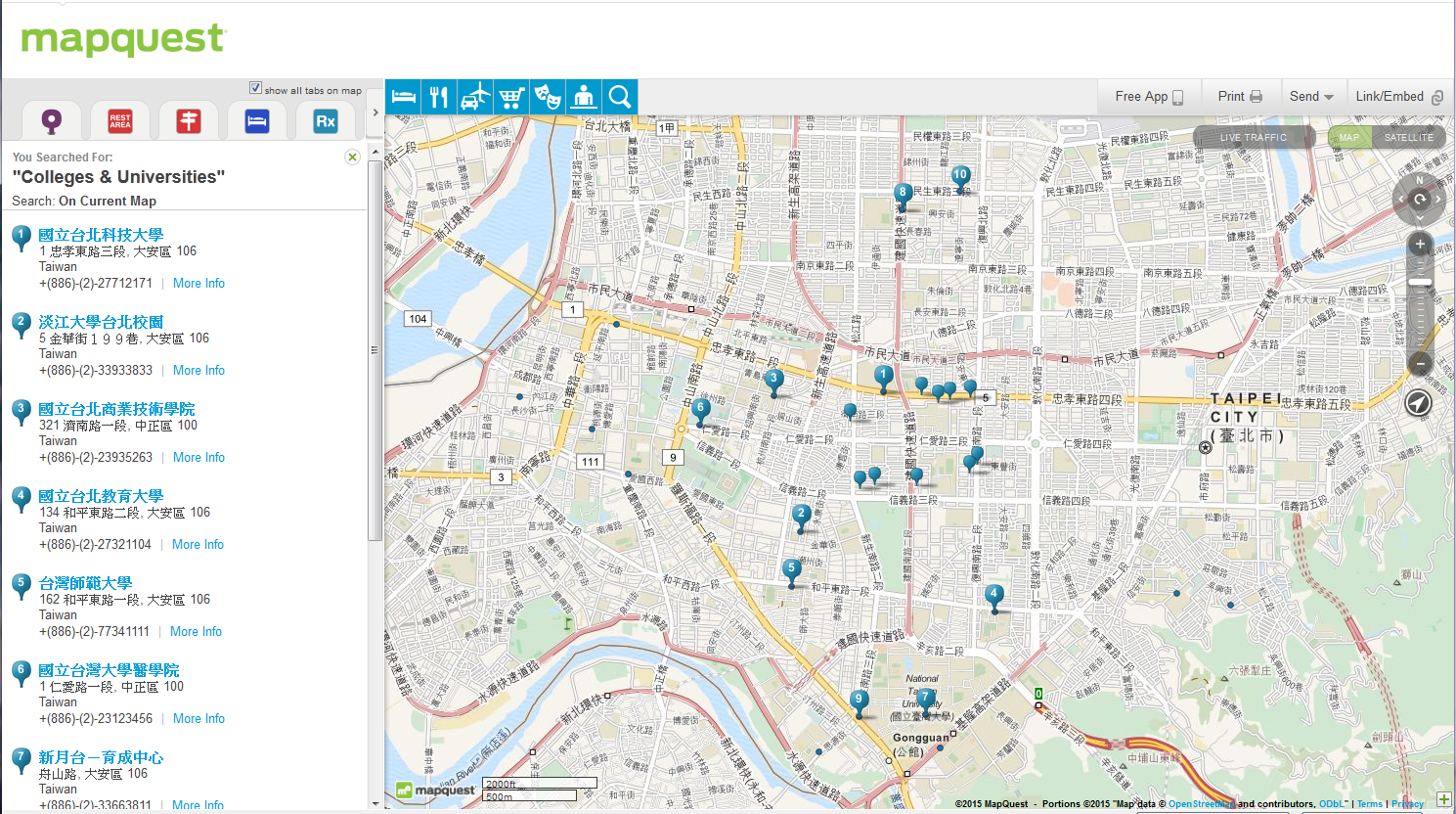Open the Send dropdown menu
This screenshot has width=1456, height=814.
pyautogui.click(x=1311, y=96)
